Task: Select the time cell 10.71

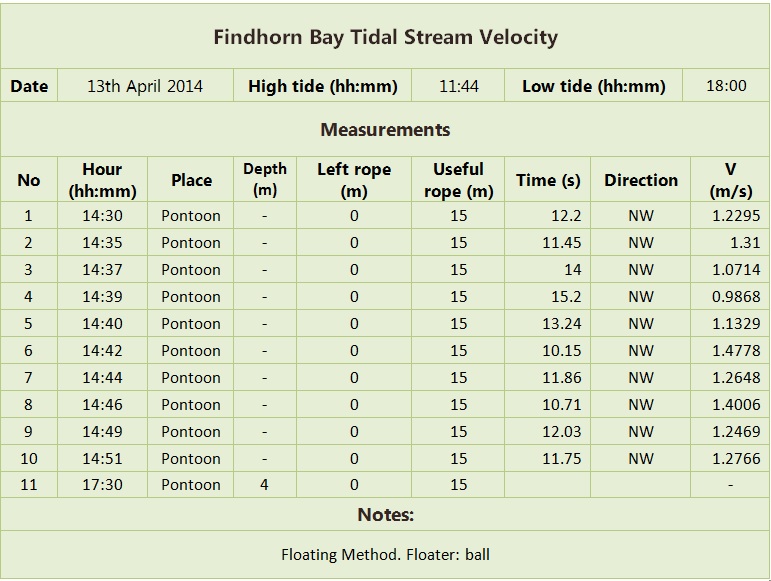Action: (x=562, y=405)
